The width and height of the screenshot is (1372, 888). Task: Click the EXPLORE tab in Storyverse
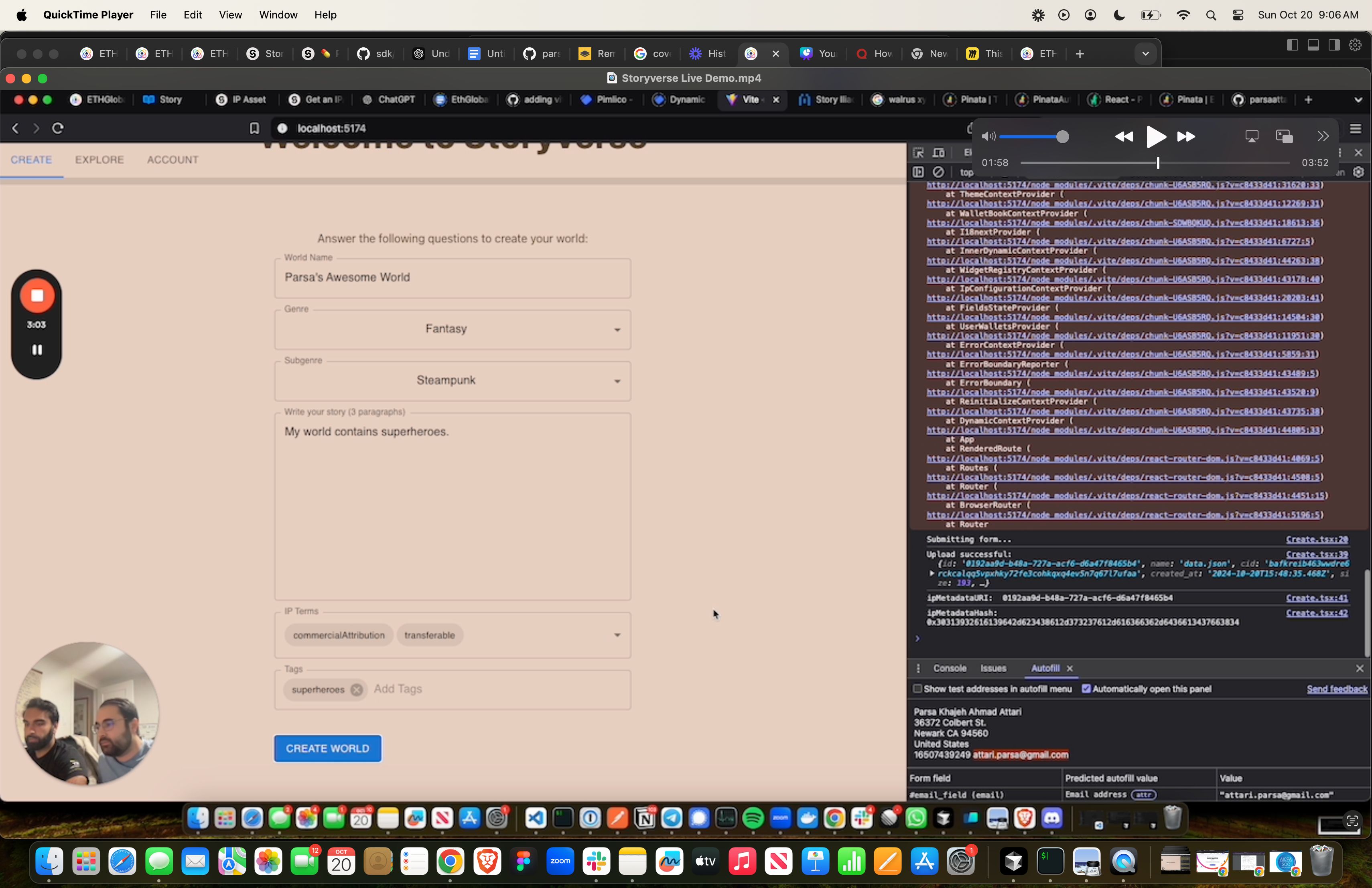pyautogui.click(x=99, y=159)
